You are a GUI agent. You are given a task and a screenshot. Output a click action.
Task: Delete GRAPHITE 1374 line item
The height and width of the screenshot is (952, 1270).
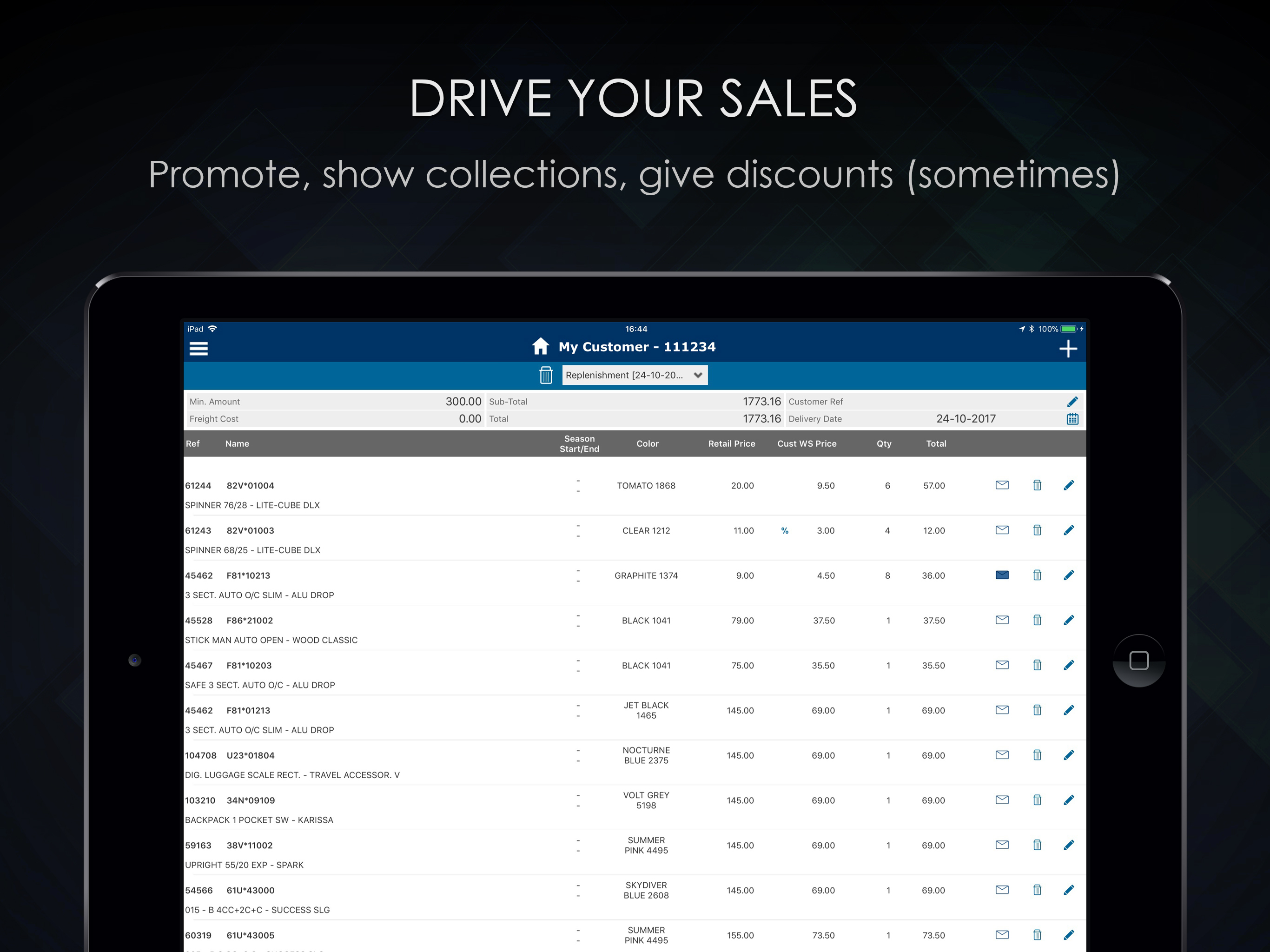(x=1037, y=575)
